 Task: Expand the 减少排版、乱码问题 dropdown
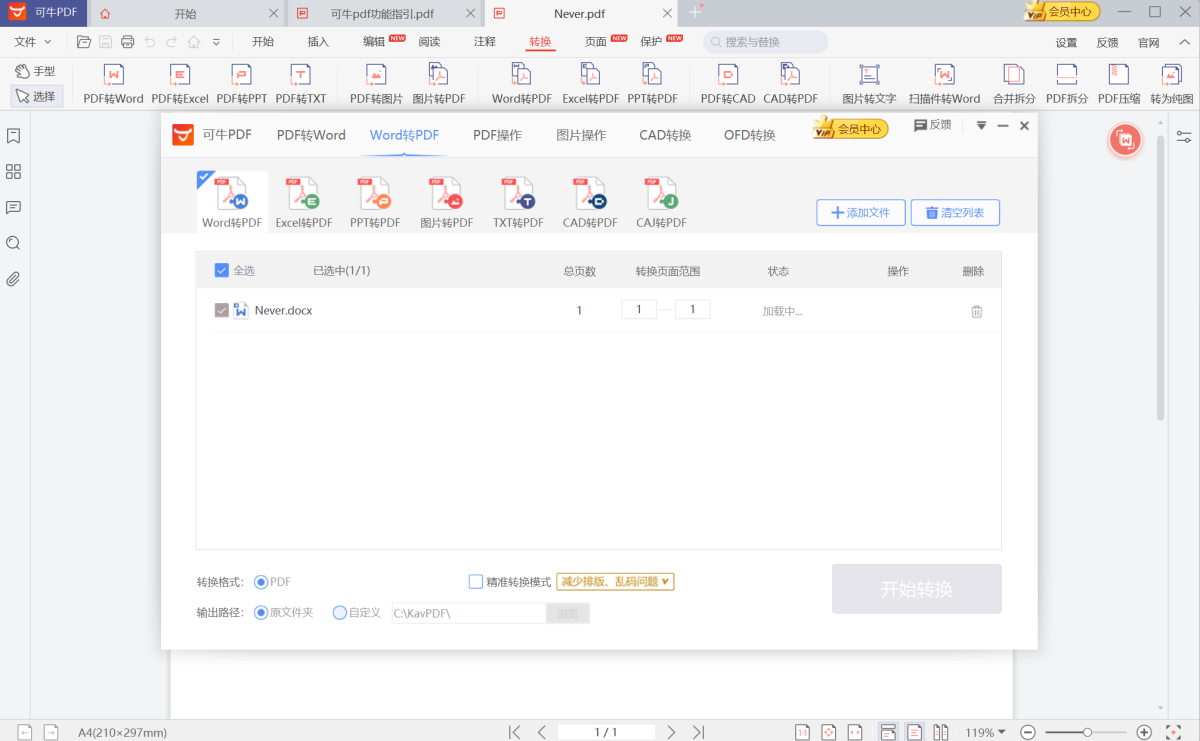(x=615, y=582)
